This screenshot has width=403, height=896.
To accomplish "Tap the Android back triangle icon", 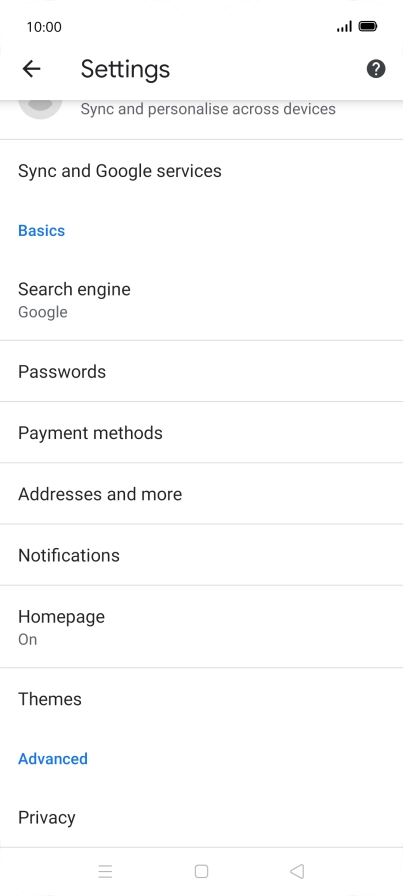I will (297, 871).
